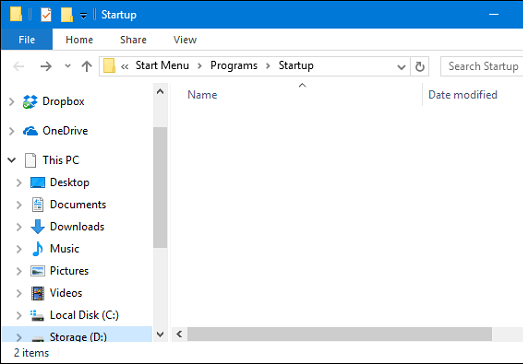
Task: Click the Music note icon
Action: click(38, 249)
